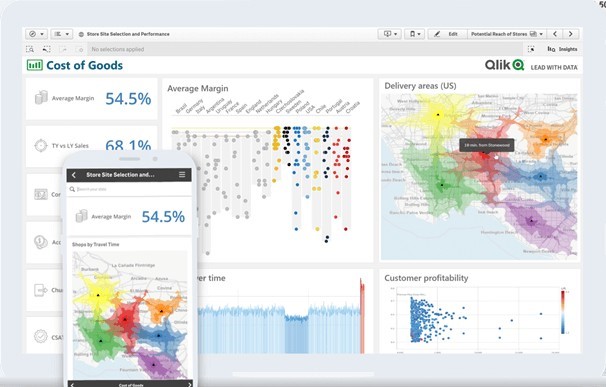Tap the Shops by Travel Time title

point(95,244)
